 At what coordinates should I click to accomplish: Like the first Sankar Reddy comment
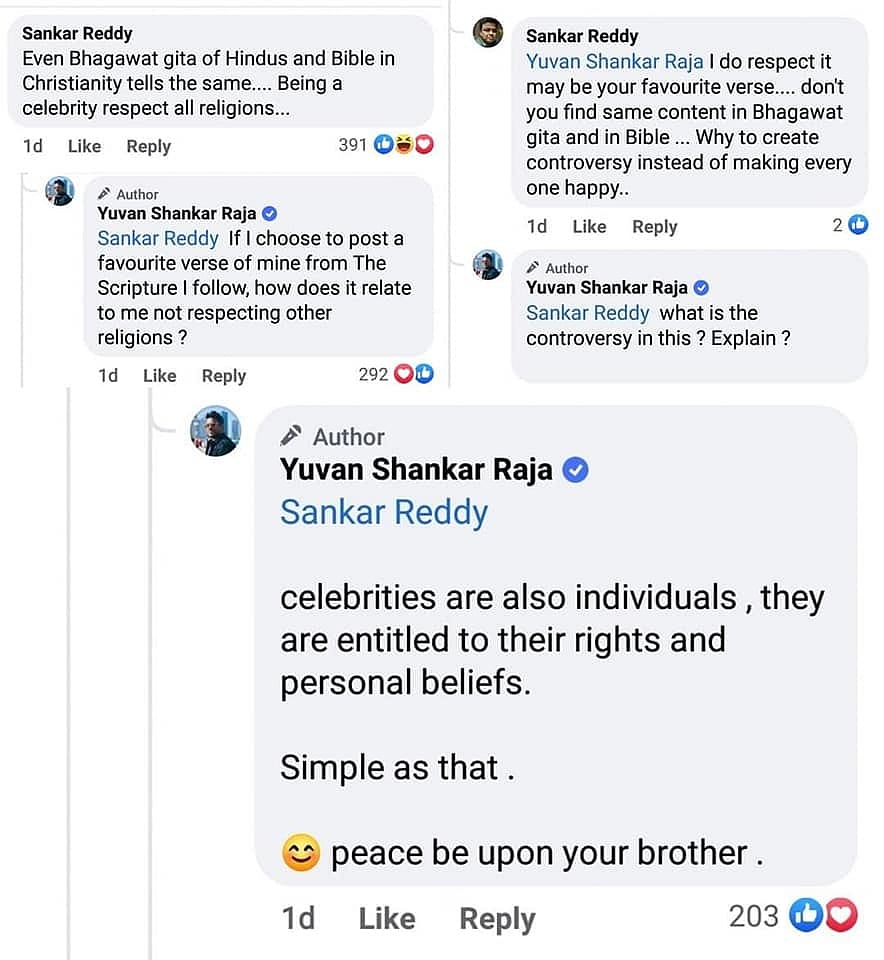(x=84, y=146)
